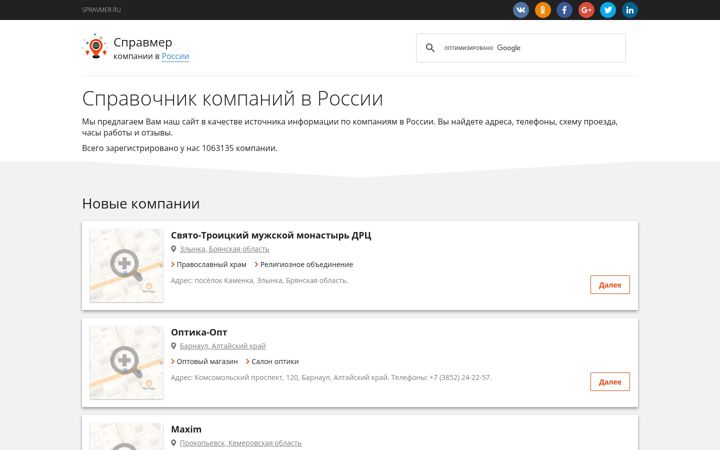The height and width of the screenshot is (450, 720).
Task: Click the location pin beside Барнаул
Action: (x=174, y=346)
